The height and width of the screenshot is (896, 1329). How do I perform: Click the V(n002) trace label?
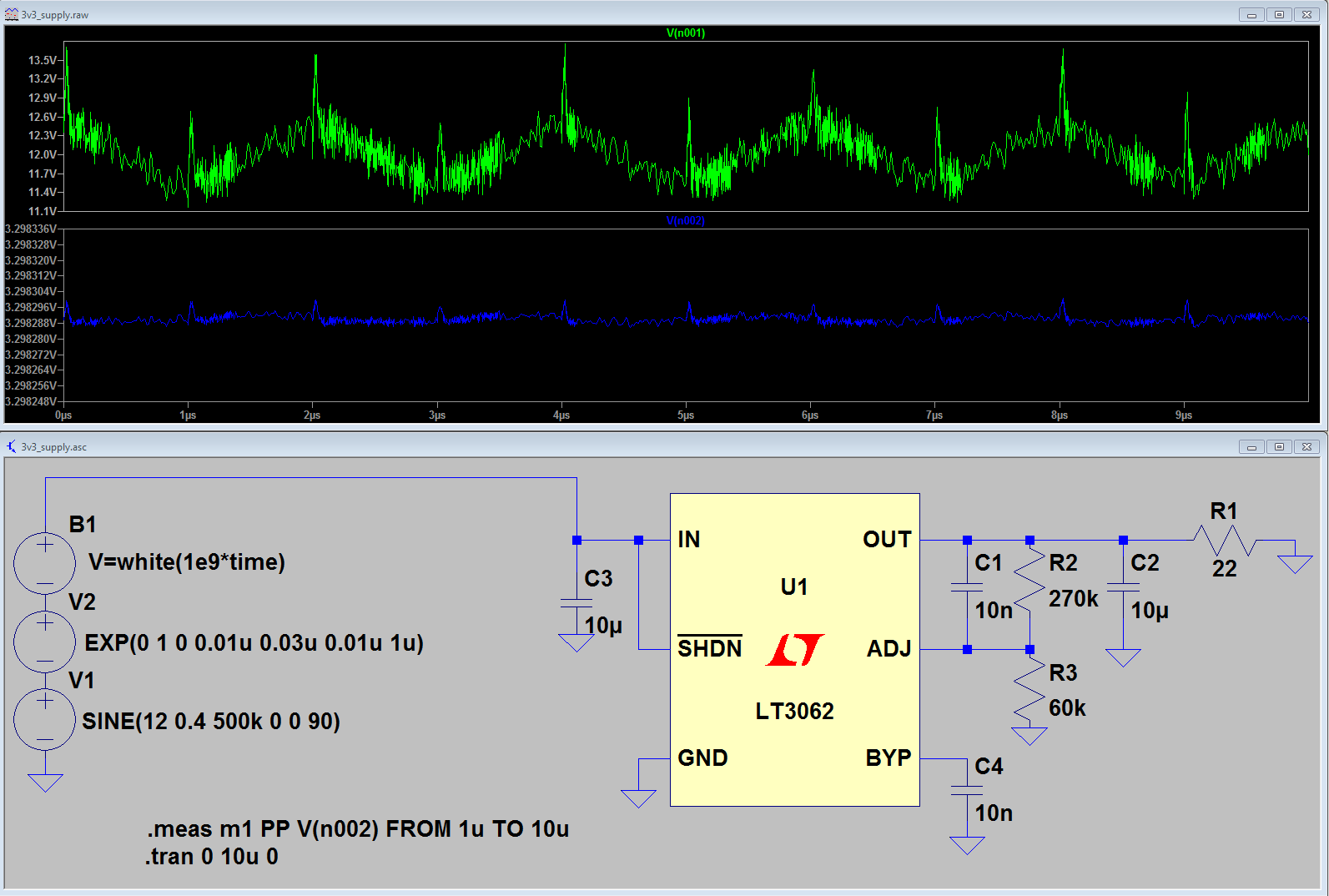tap(686, 221)
